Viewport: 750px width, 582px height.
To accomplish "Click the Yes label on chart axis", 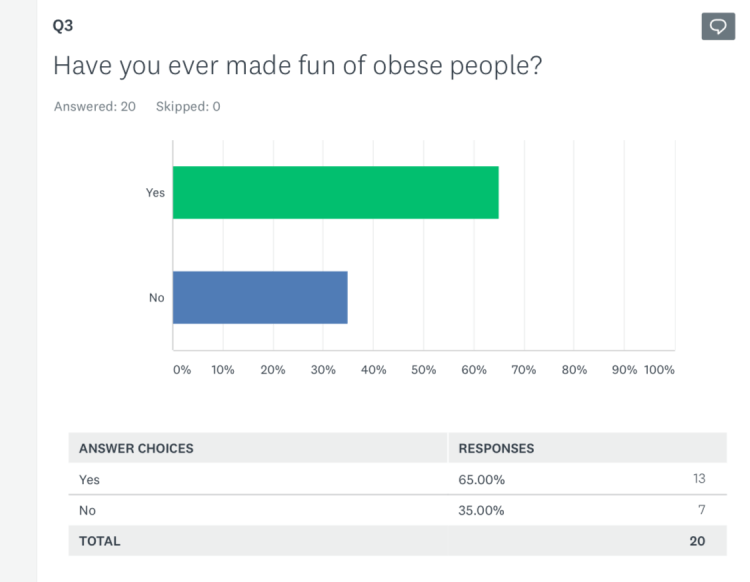I will 155,193.
